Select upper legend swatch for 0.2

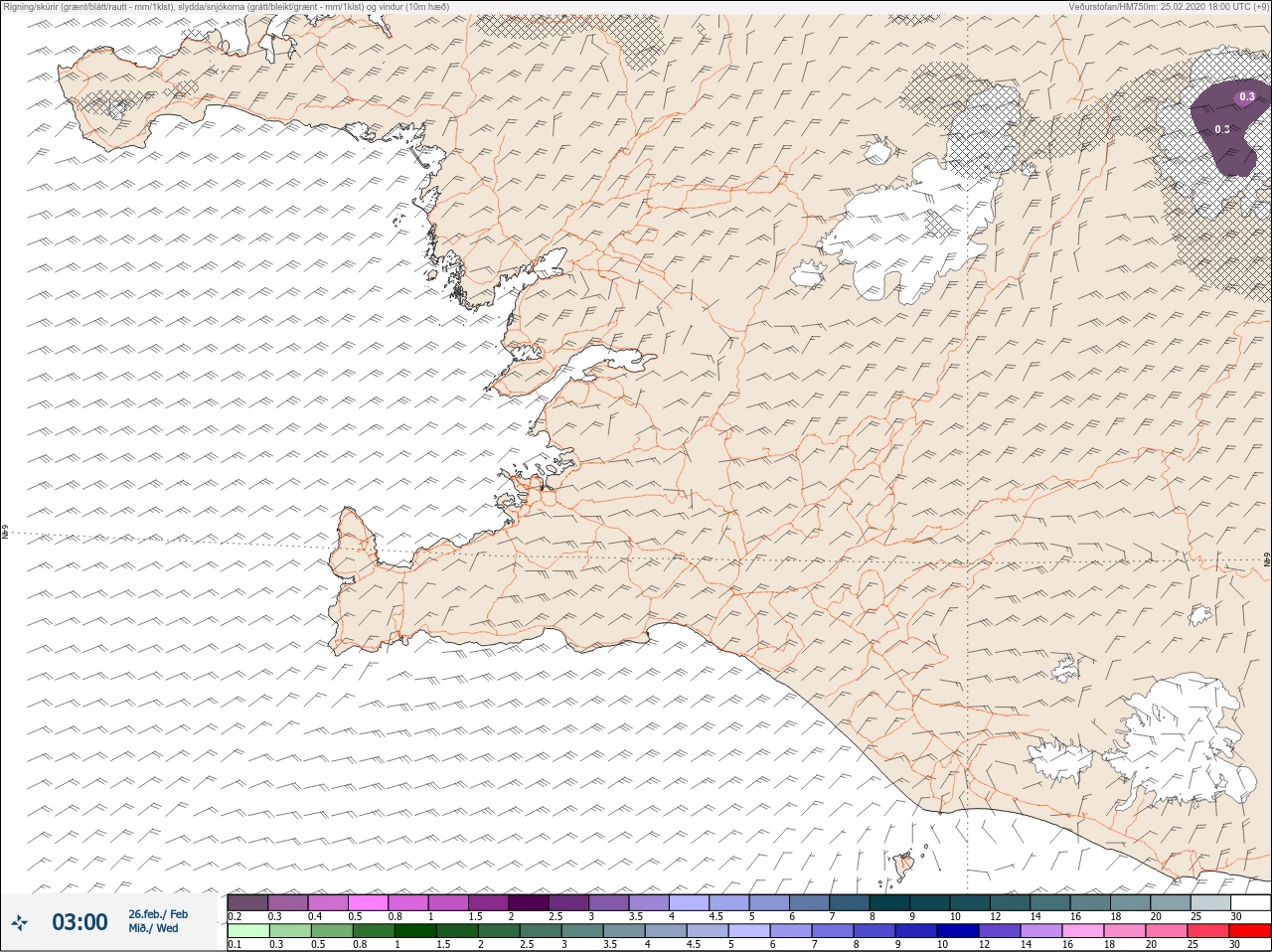click(x=247, y=902)
